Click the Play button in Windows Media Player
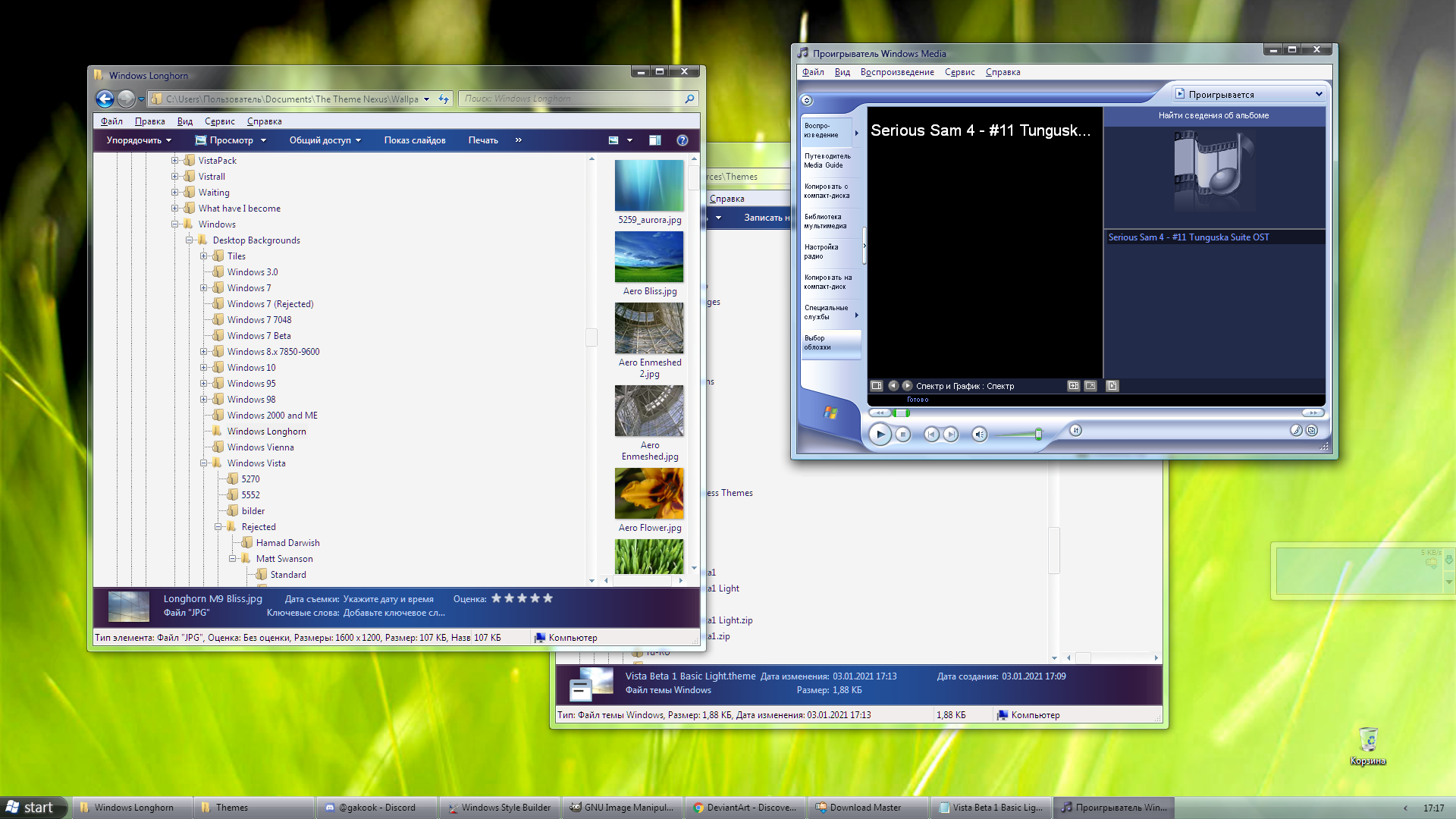 pos(880,434)
